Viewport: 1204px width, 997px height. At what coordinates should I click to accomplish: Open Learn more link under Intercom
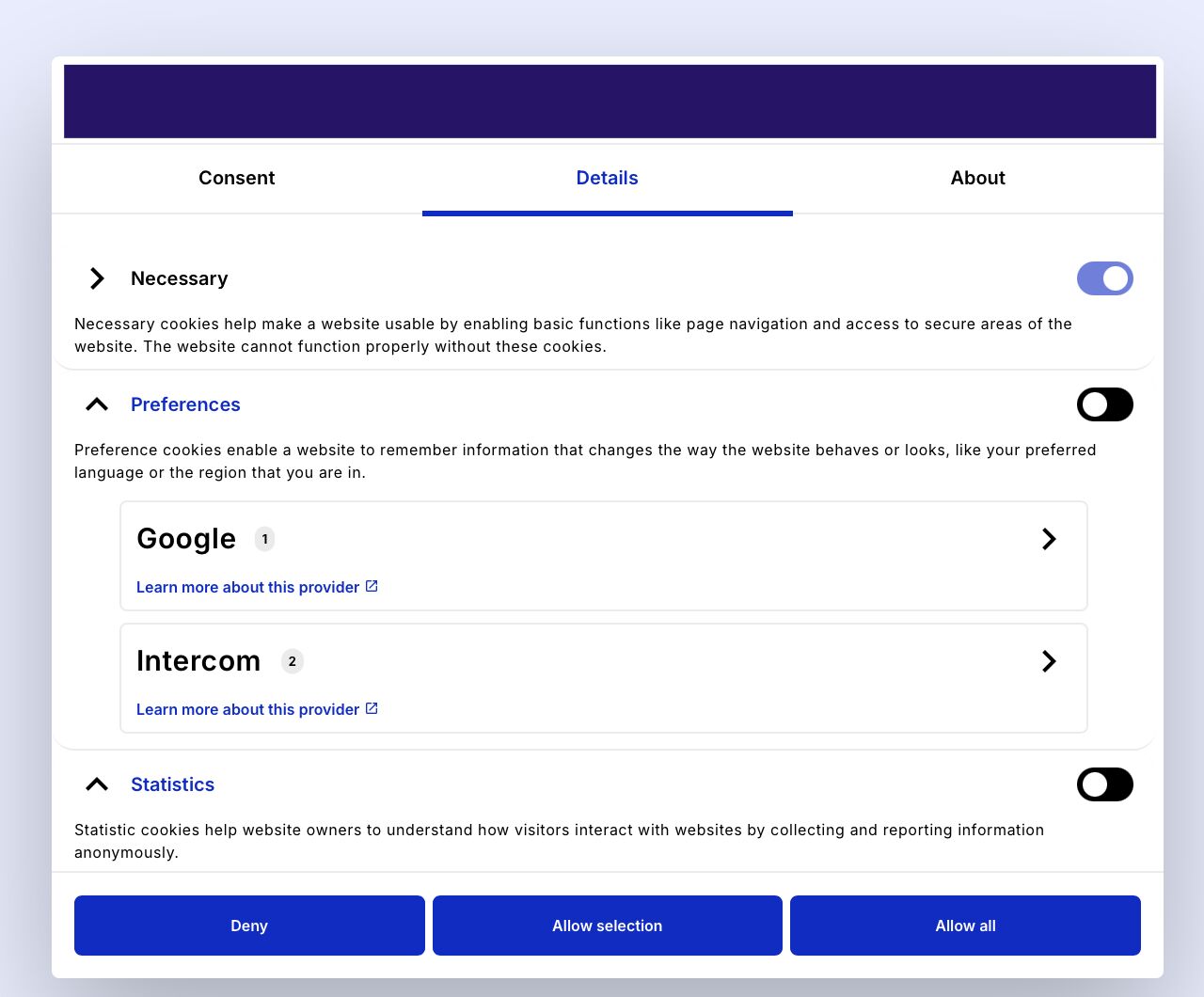coord(257,709)
